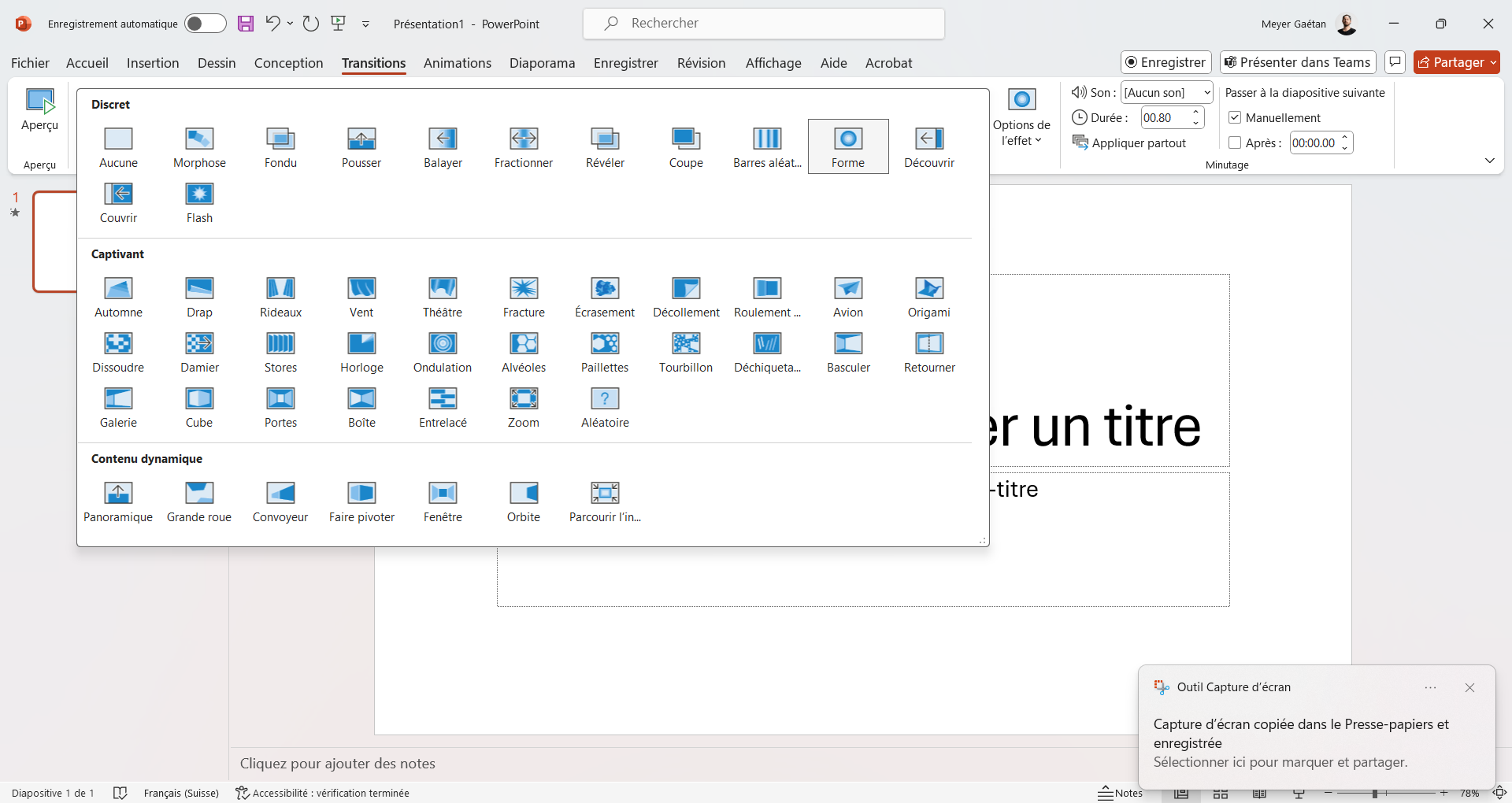Image resolution: width=1512 pixels, height=803 pixels.
Task: Apply the Fondu transition effect
Action: coord(280,147)
